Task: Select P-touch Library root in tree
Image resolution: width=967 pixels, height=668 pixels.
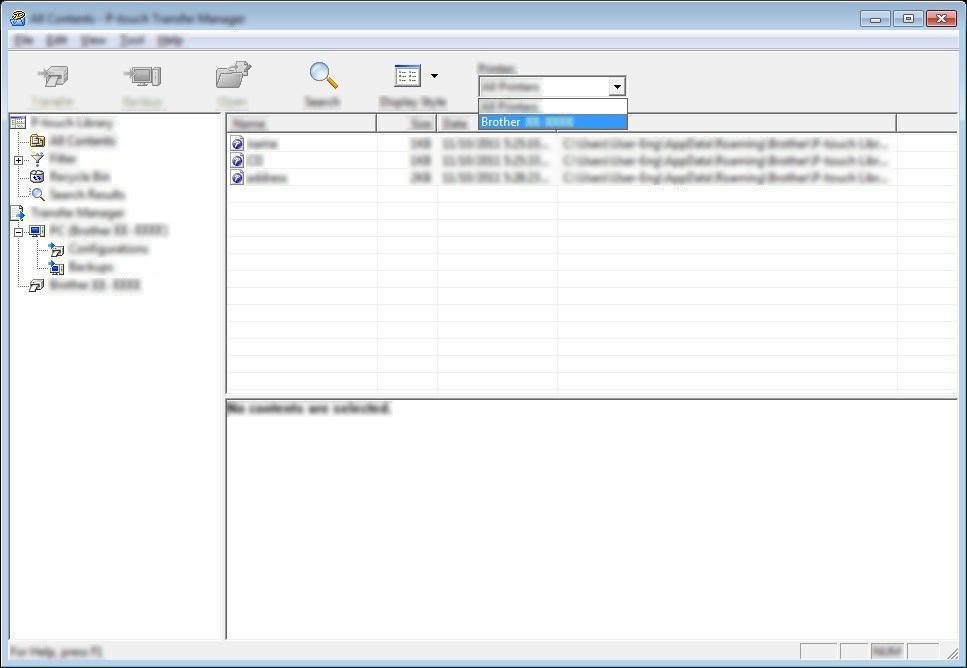Action: tap(72, 123)
